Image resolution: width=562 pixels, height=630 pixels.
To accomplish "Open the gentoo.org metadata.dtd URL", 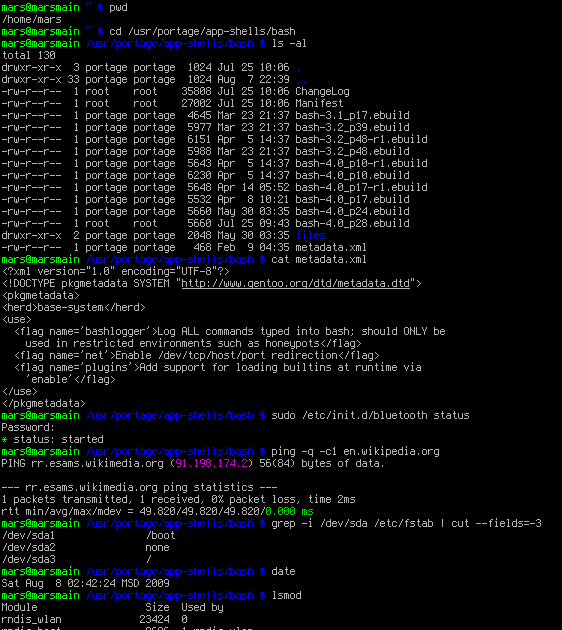I will (x=296, y=284).
